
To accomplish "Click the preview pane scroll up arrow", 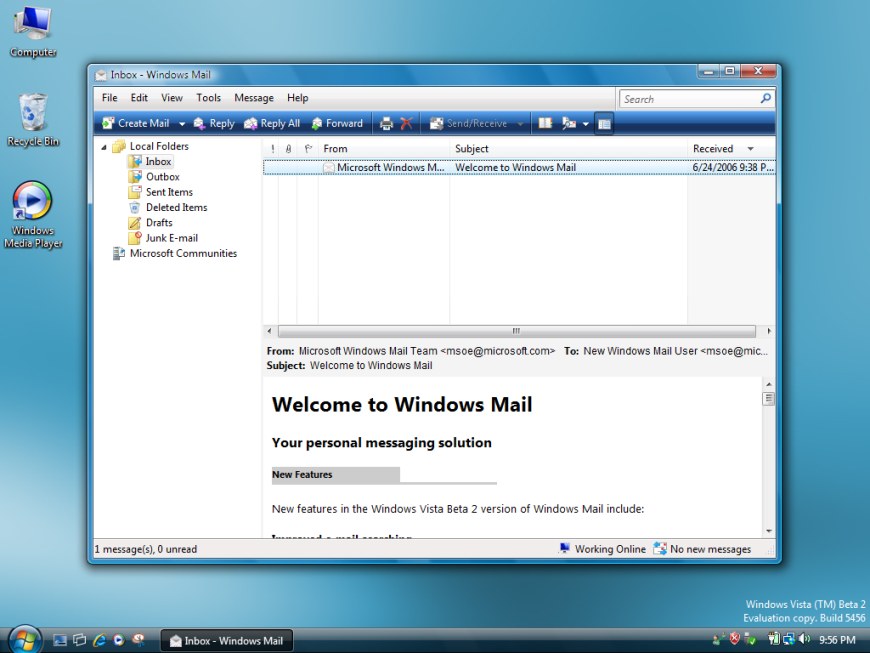I will coord(769,384).
